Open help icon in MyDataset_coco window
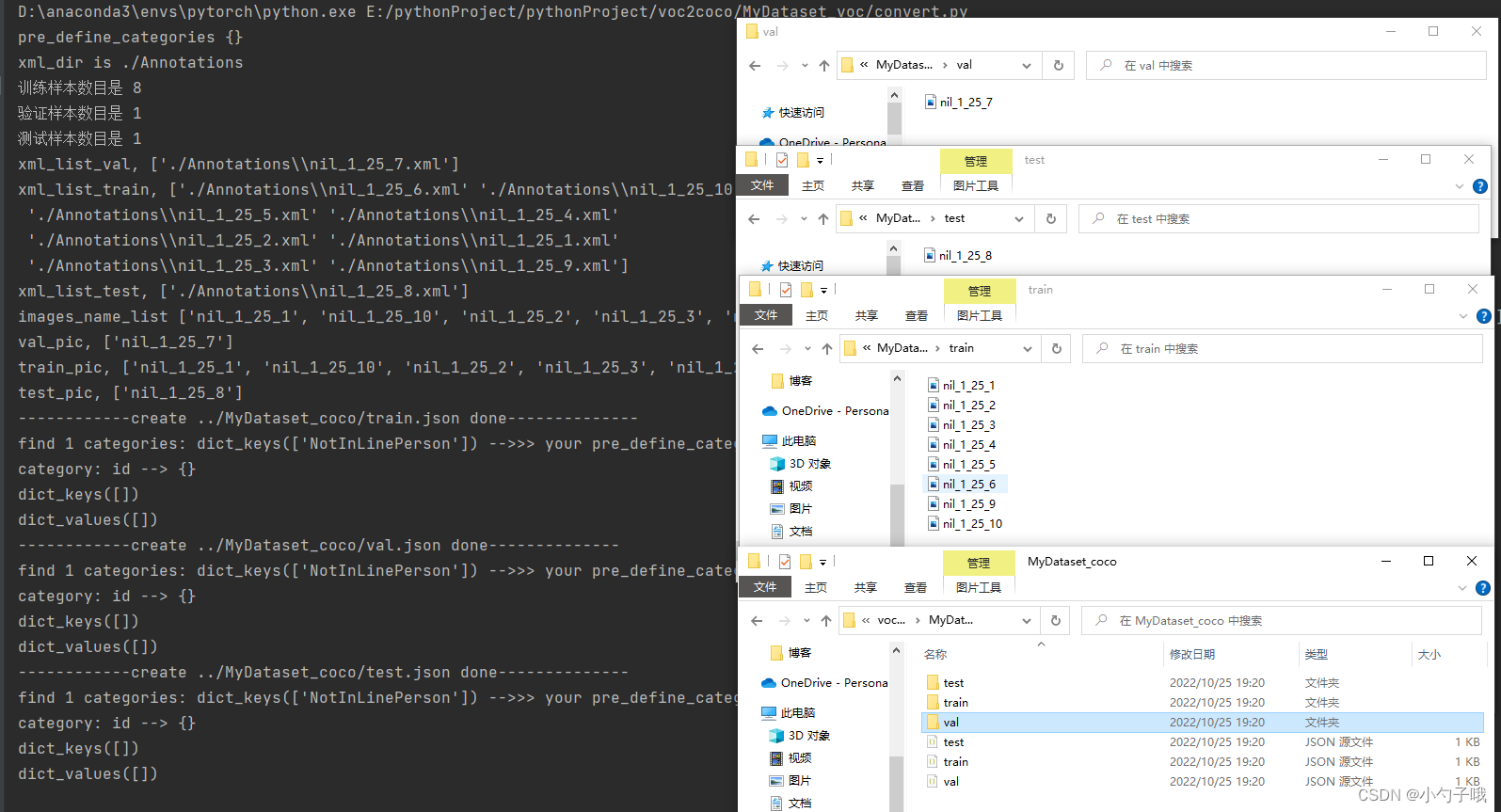The width and height of the screenshot is (1501, 812). click(1483, 588)
